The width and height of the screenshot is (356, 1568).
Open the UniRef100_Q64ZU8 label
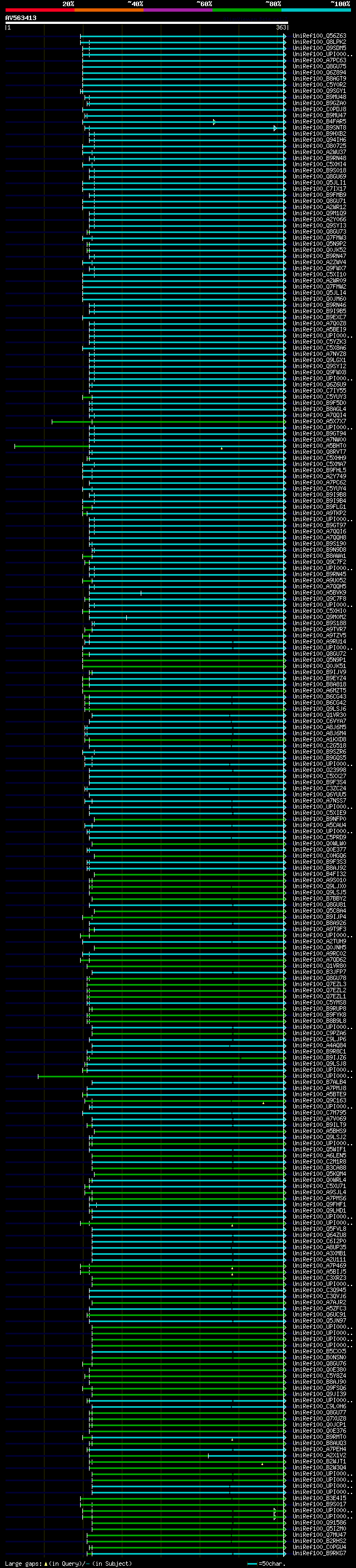(x=319, y=1235)
